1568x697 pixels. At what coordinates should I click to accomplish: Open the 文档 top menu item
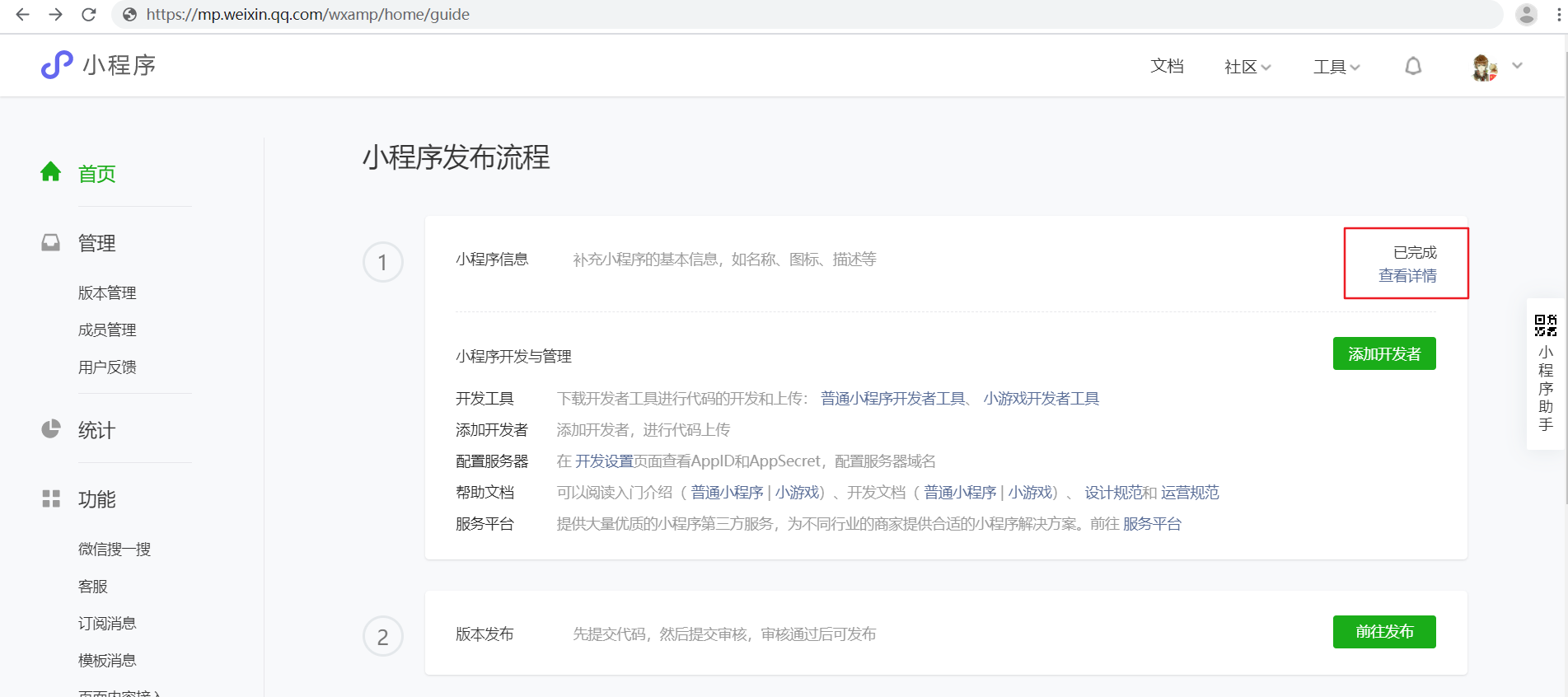tap(1167, 66)
